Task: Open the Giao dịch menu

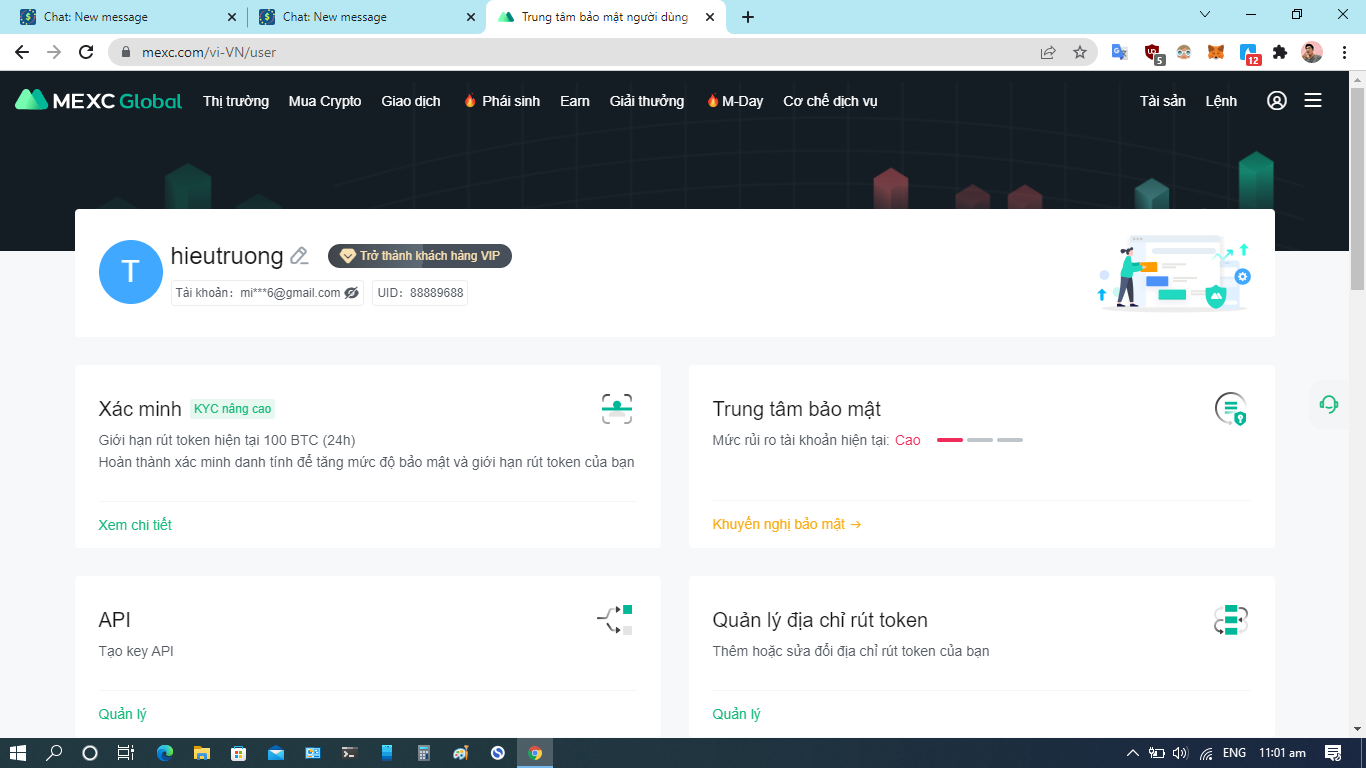Action: tap(411, 101)
